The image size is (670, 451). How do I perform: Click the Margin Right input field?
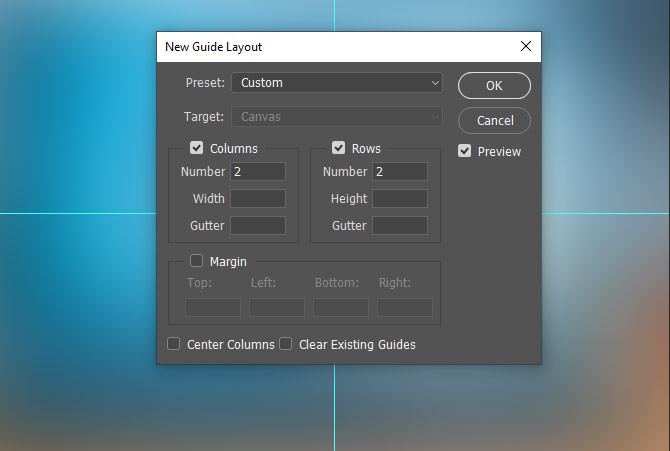click(x=405, y=307)
